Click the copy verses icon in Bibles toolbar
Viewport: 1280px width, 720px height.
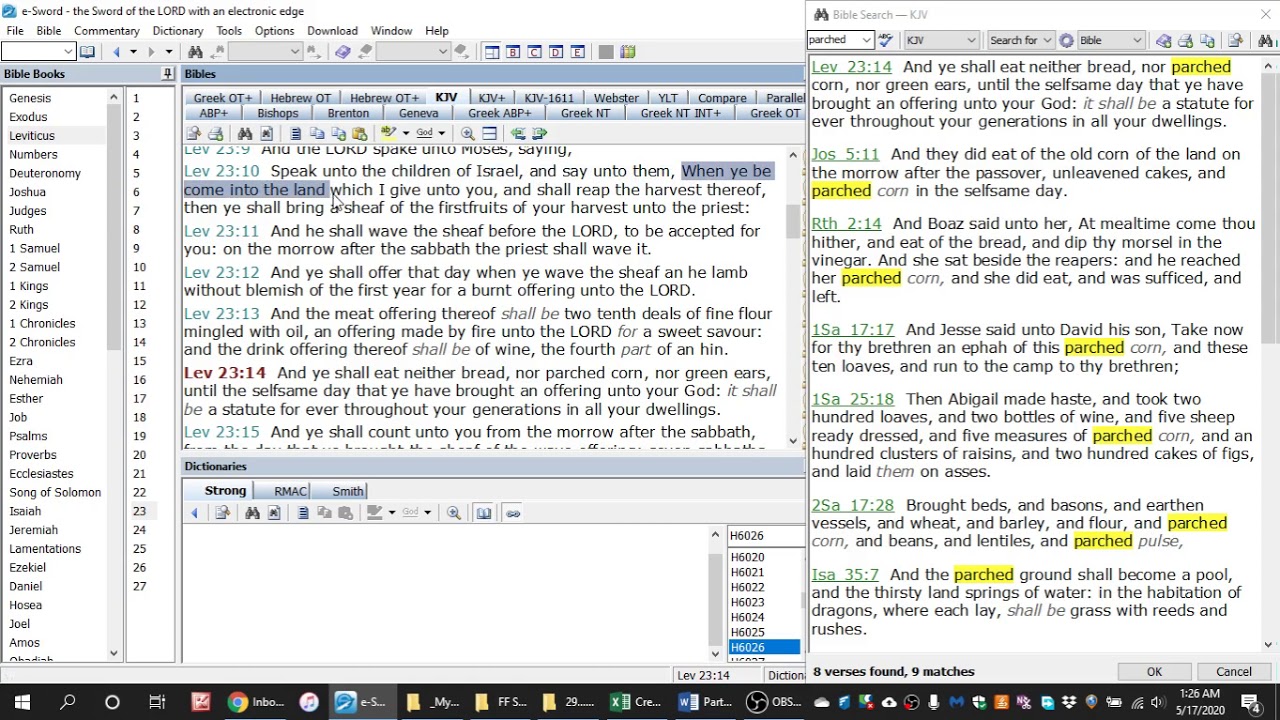tap(317, 134)
